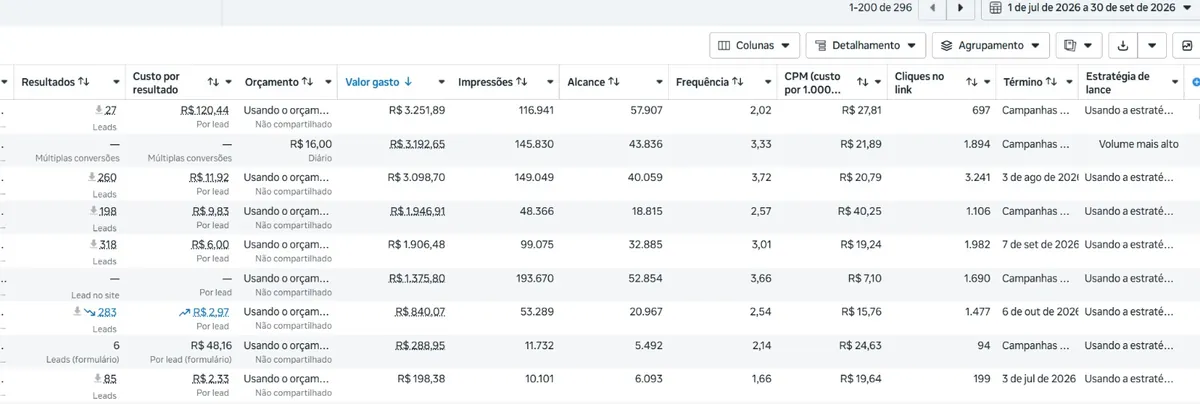This screenshot has width=1200, height=404.
Task: Select the frequency value 3,72
Action: (760, 177)
